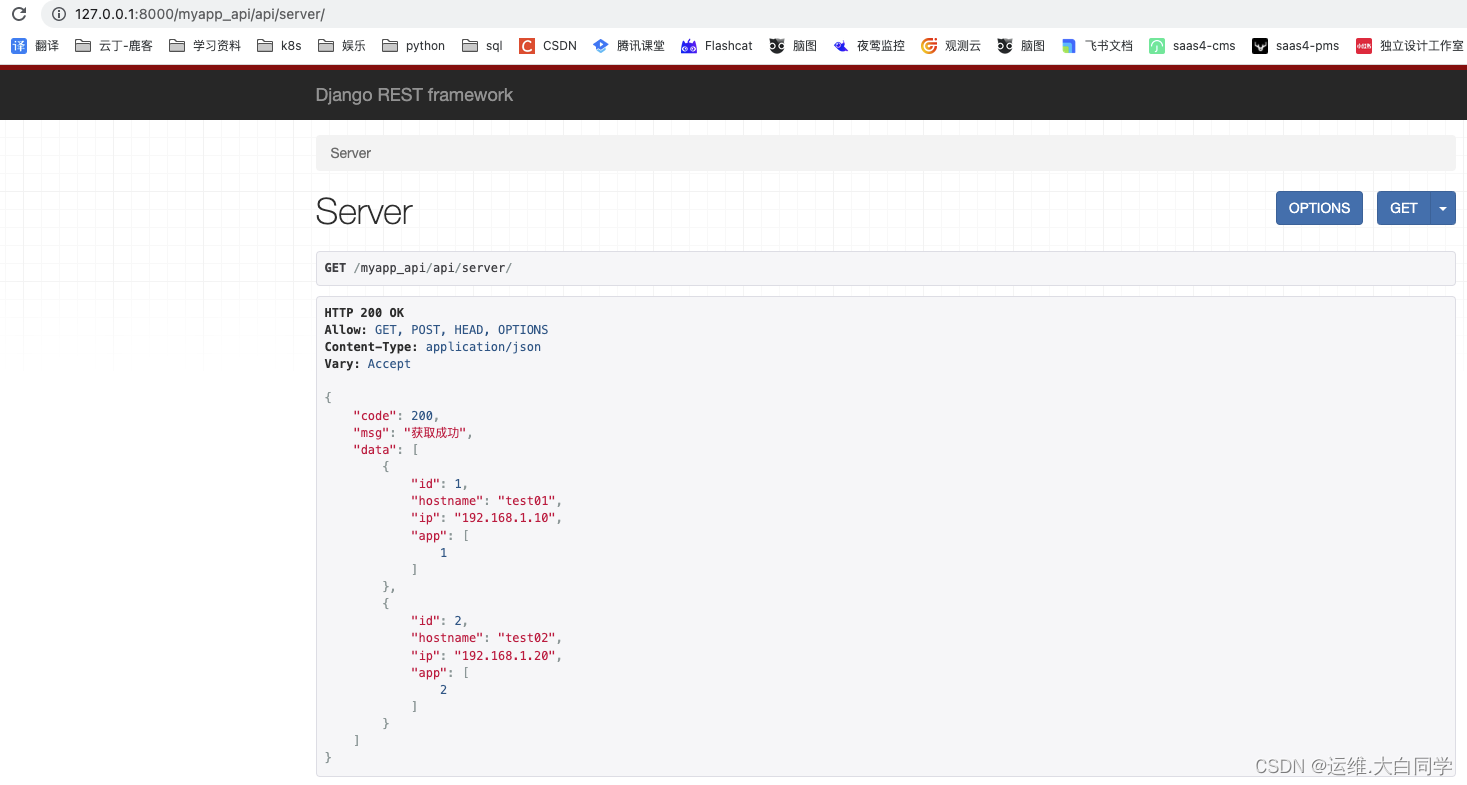Click the Server page heading
The width and height of the screenshot is (1467, 785).
(x=364, y=211)
